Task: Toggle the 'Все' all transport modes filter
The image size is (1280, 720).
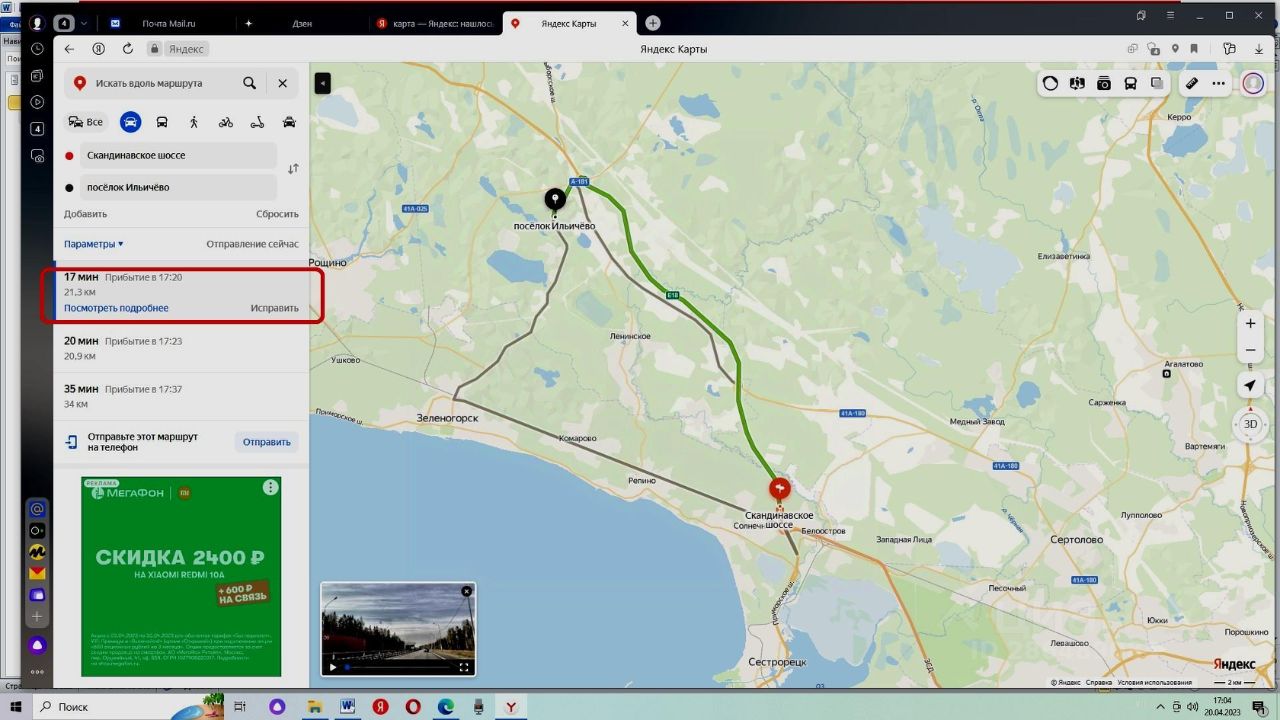Action: (x=86, y=122)
